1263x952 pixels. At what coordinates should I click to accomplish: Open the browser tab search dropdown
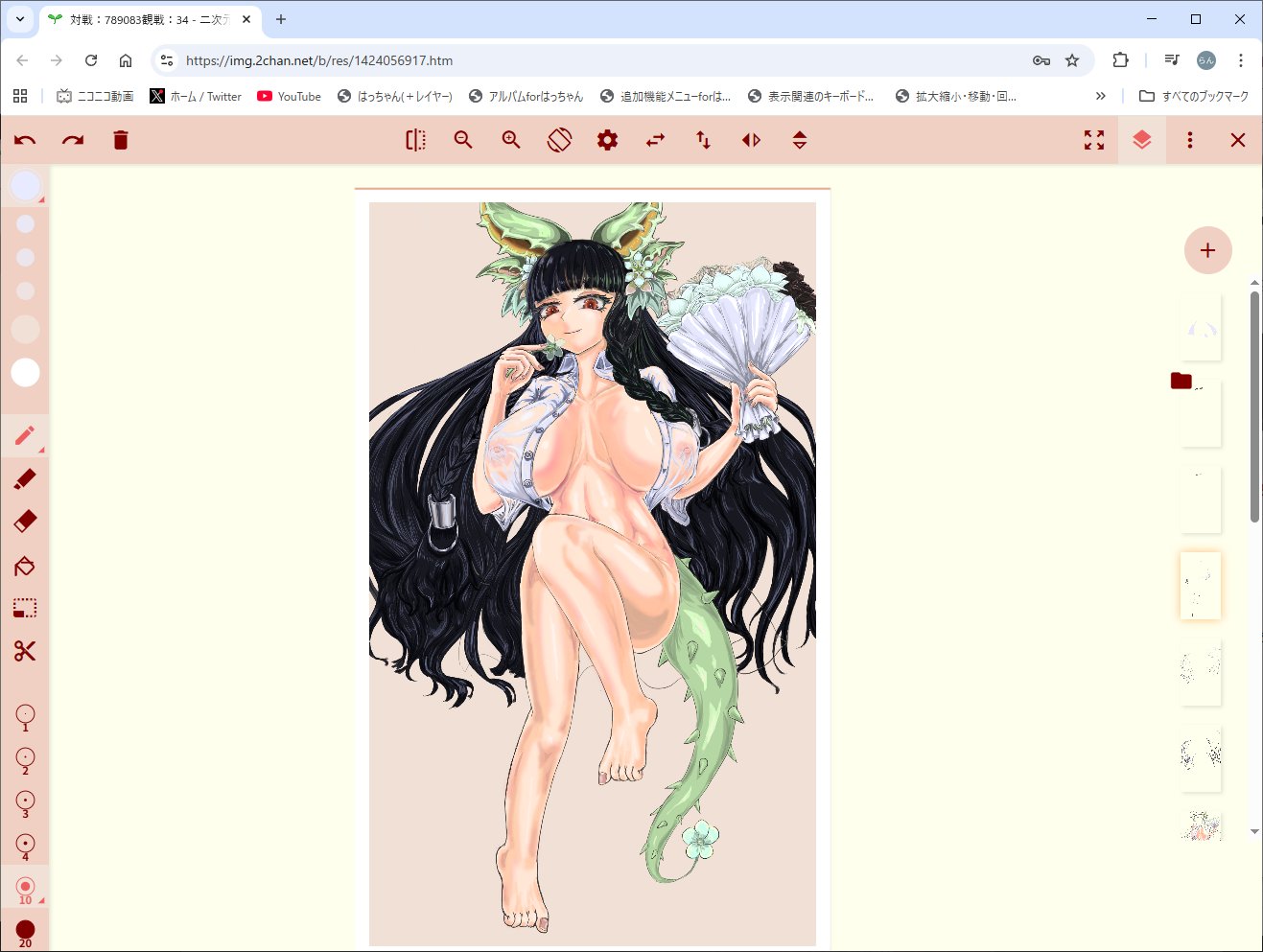point(20,19)
